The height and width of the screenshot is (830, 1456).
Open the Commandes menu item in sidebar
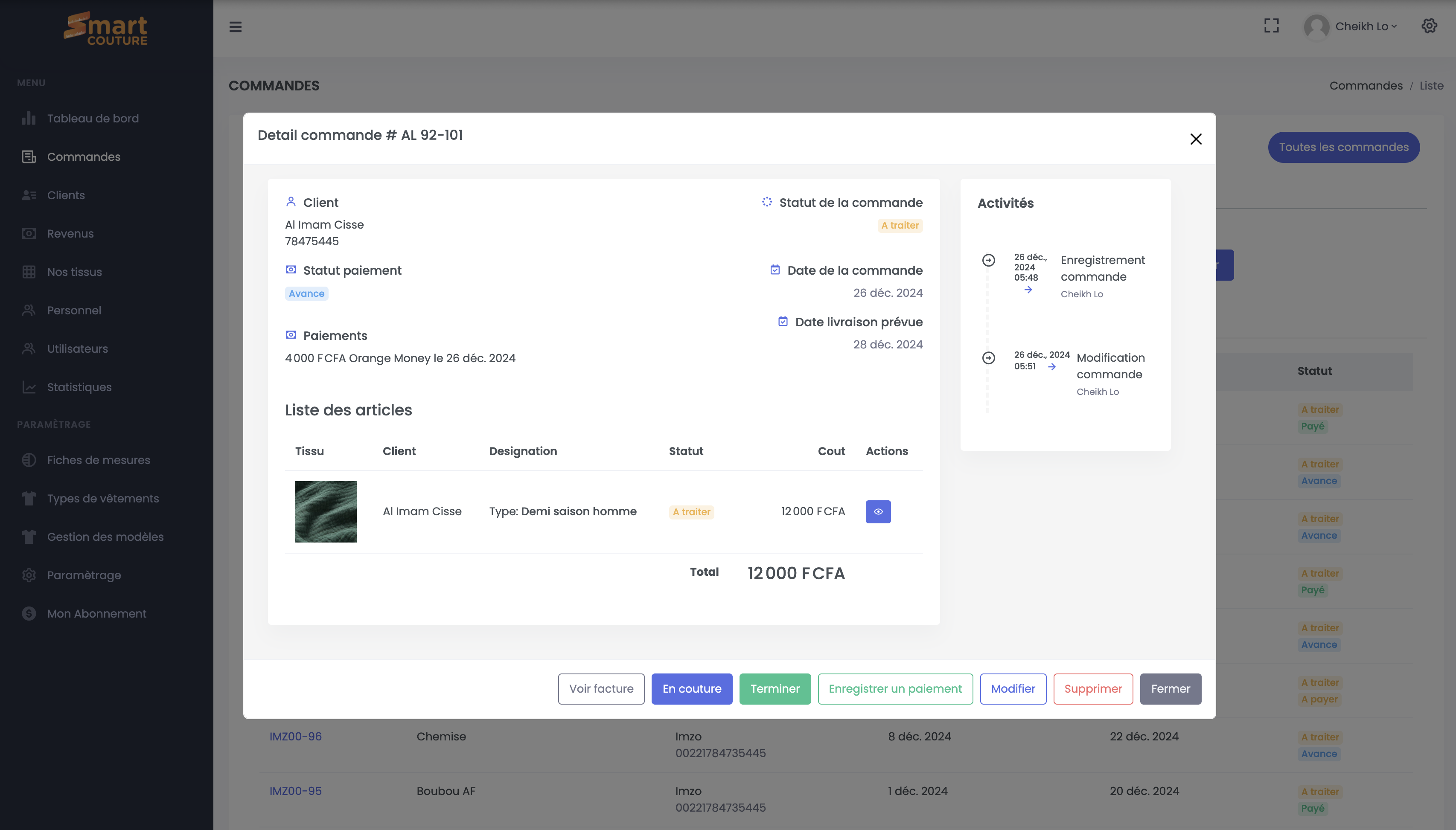83,157
